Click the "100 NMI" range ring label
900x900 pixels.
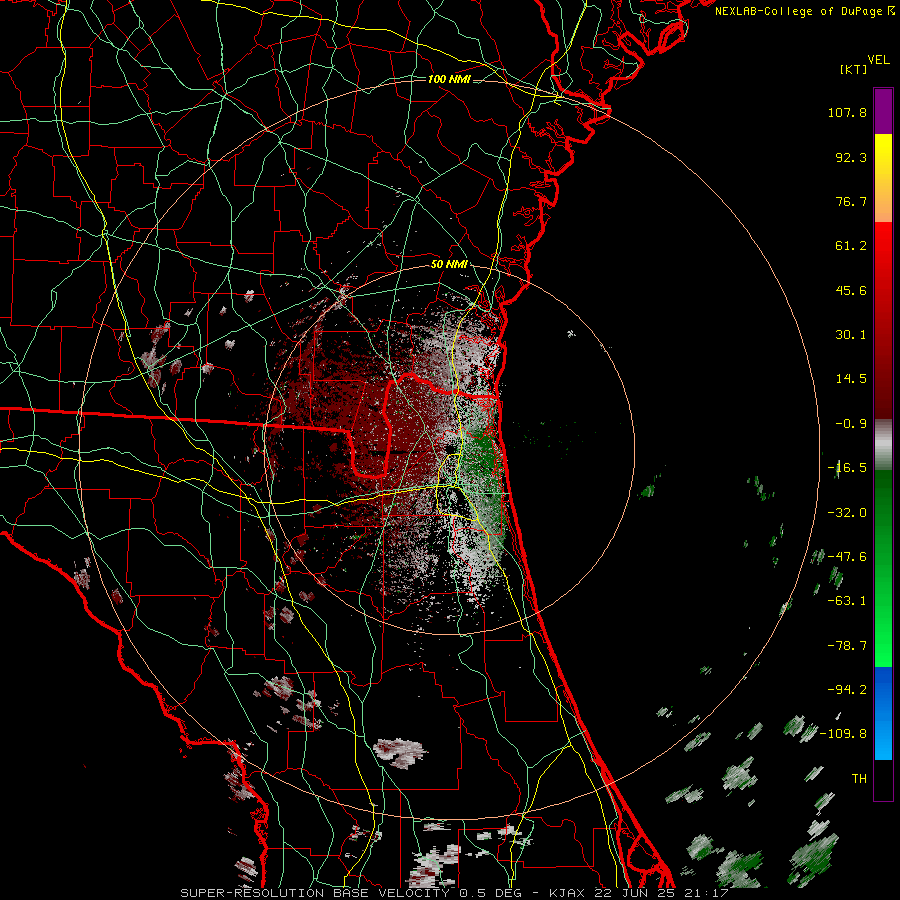coord(449,79)
